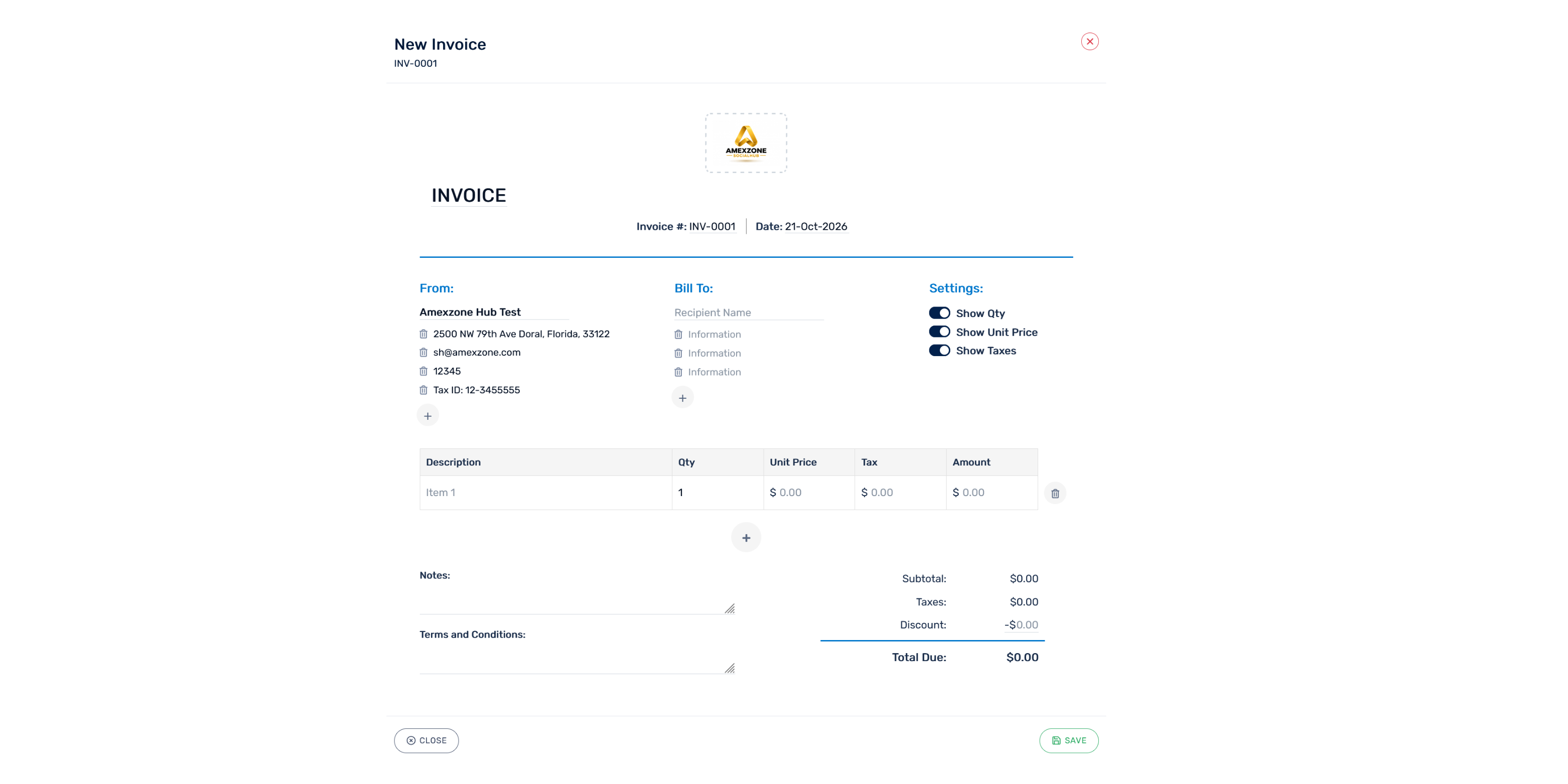
Task: Click the Recipient Name field
Action: [x=749, y=312]
